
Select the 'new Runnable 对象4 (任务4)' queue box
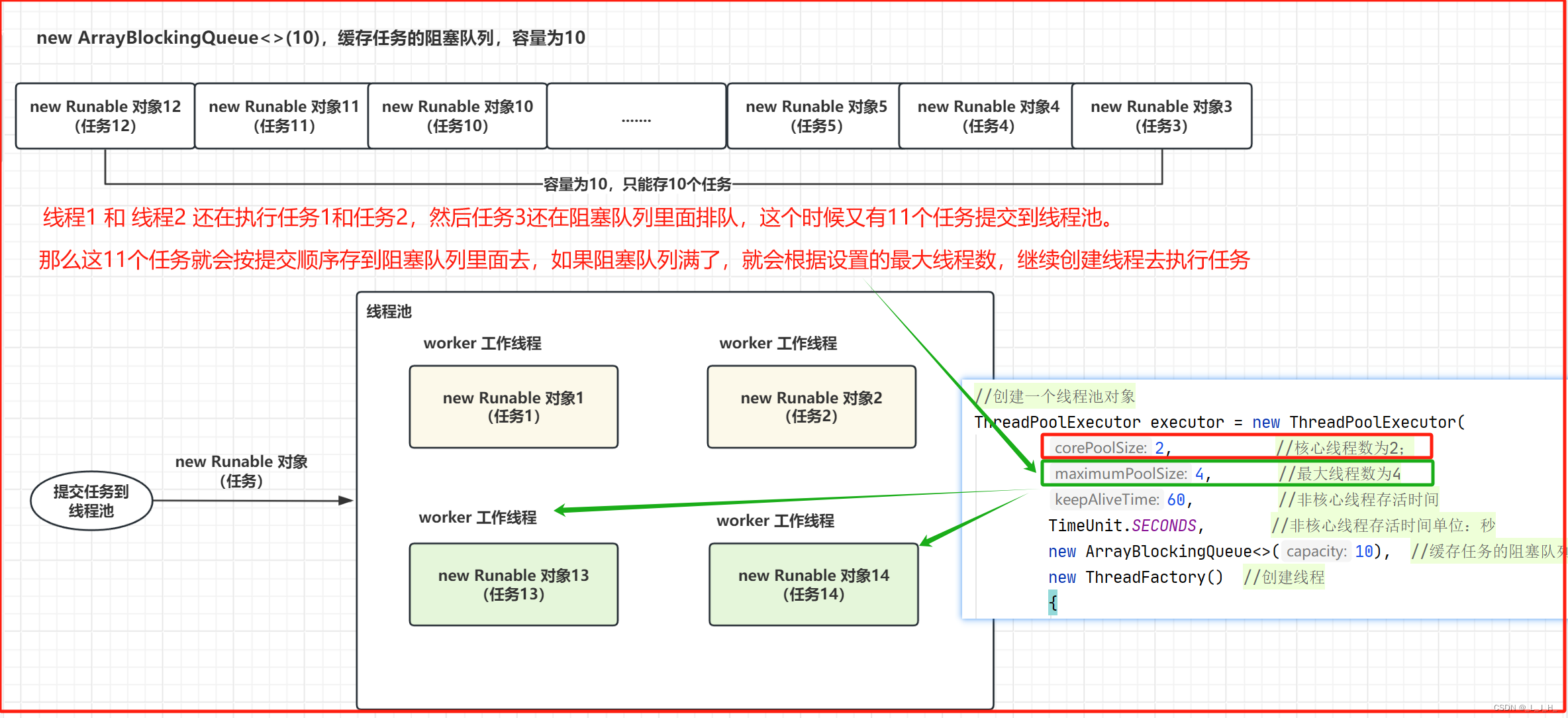click(x=987, y=116)
